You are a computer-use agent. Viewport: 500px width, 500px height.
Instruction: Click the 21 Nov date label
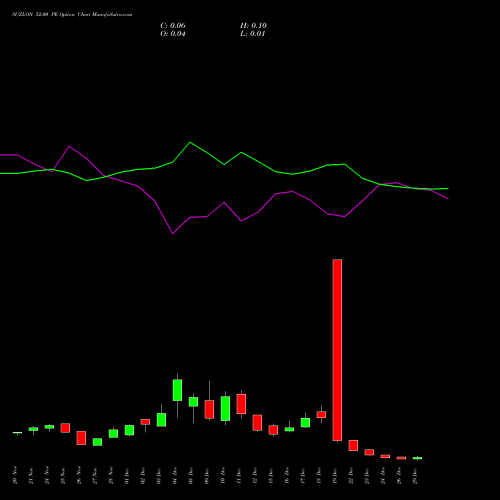click(31, 475)
